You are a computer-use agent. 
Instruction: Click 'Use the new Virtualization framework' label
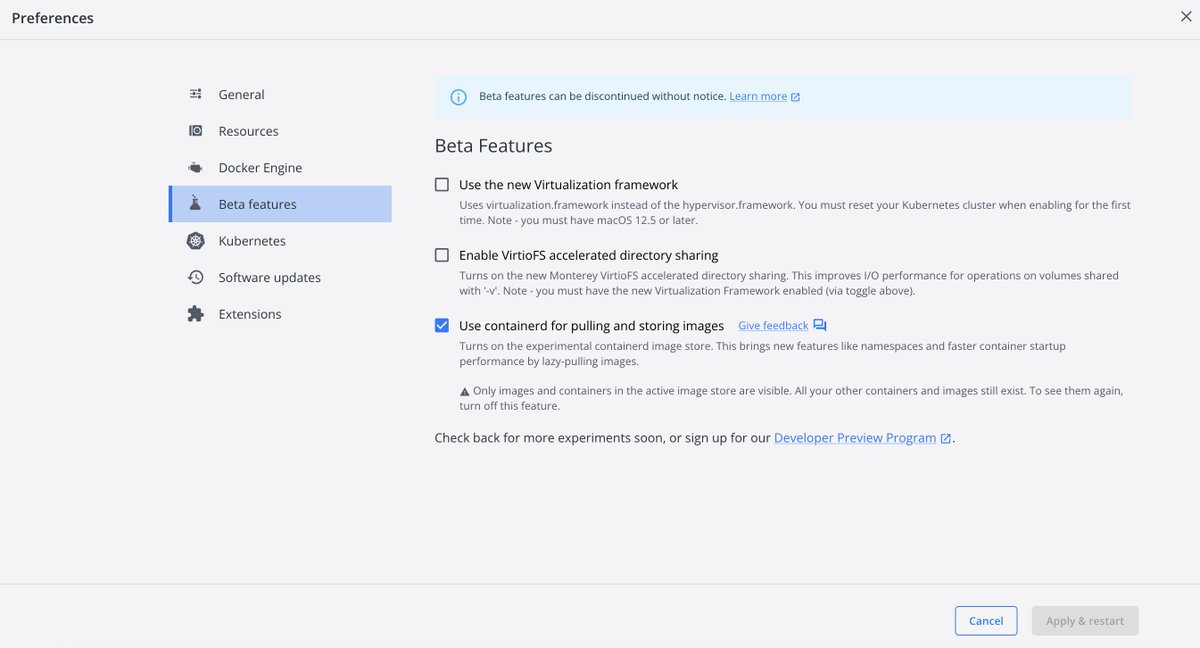point(568,185)
